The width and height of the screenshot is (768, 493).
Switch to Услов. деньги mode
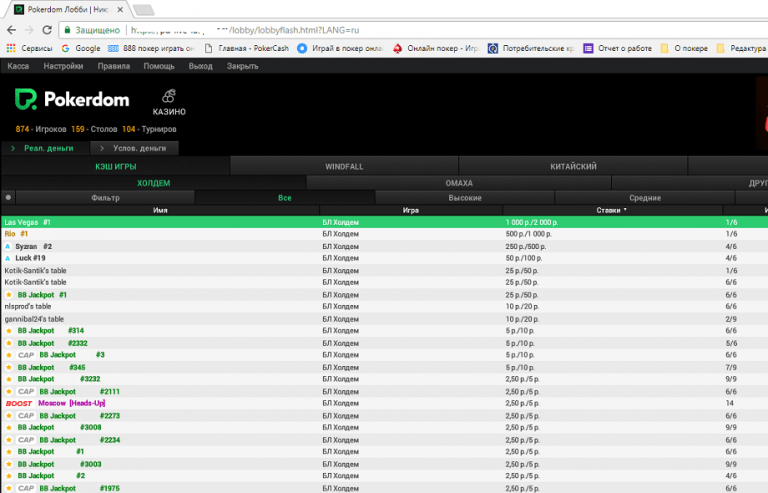[134, 148]
